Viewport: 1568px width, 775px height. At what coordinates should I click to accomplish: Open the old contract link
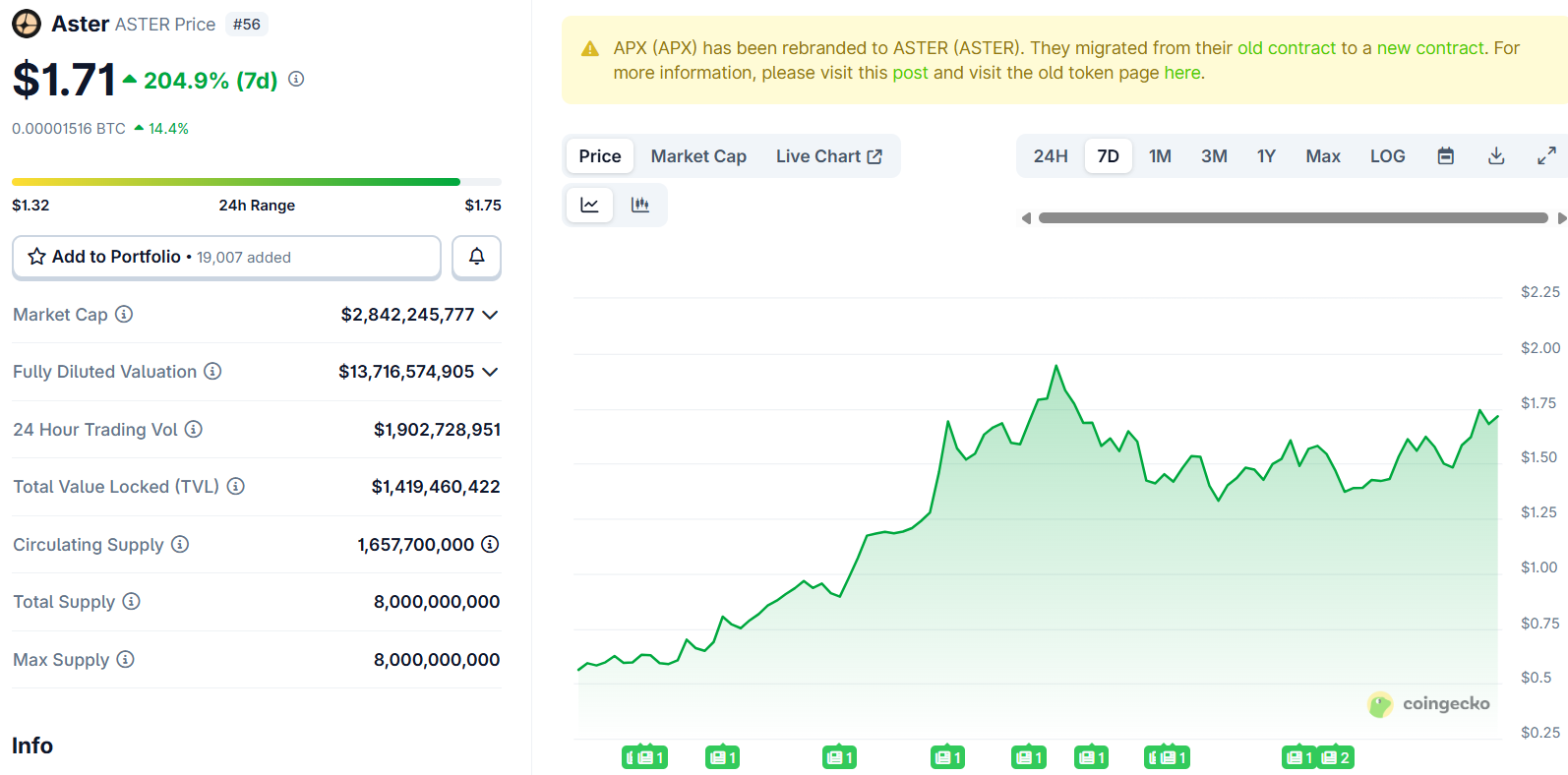click(1287, 47)
